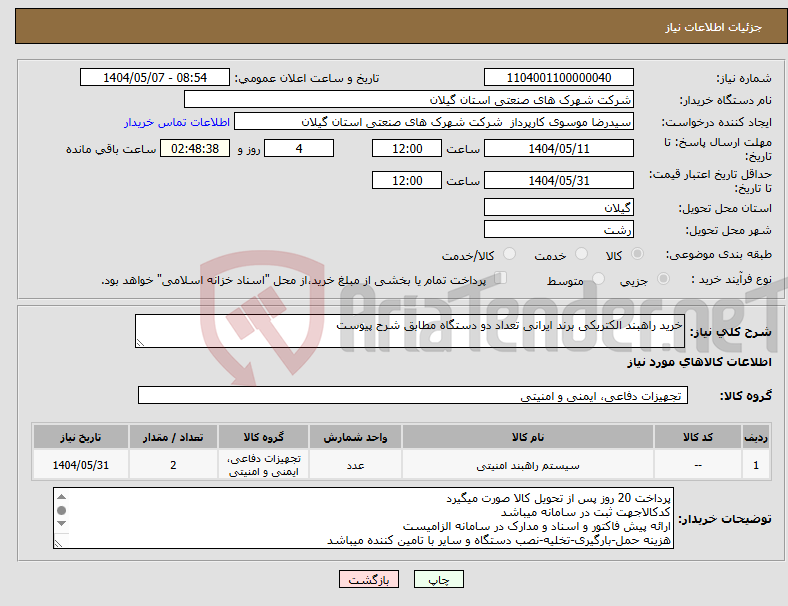Click the delivery city field رشت

click(x=558, y=229)
